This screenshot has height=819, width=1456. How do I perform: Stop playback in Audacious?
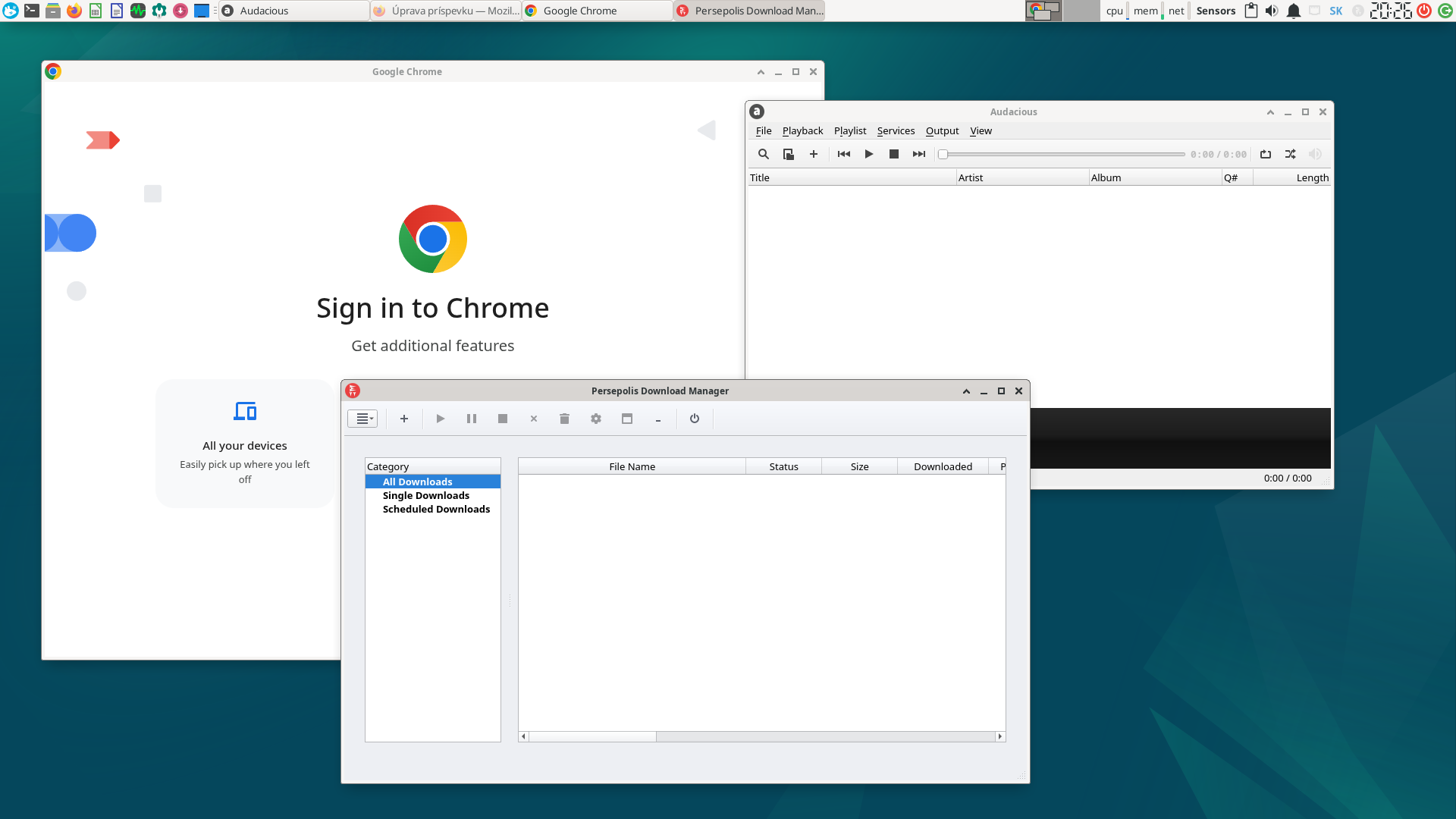point(894,154)
